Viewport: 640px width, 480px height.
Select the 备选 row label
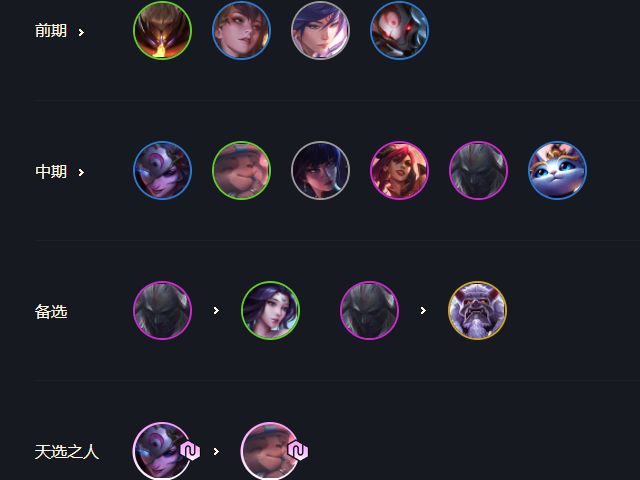(51, 311)
